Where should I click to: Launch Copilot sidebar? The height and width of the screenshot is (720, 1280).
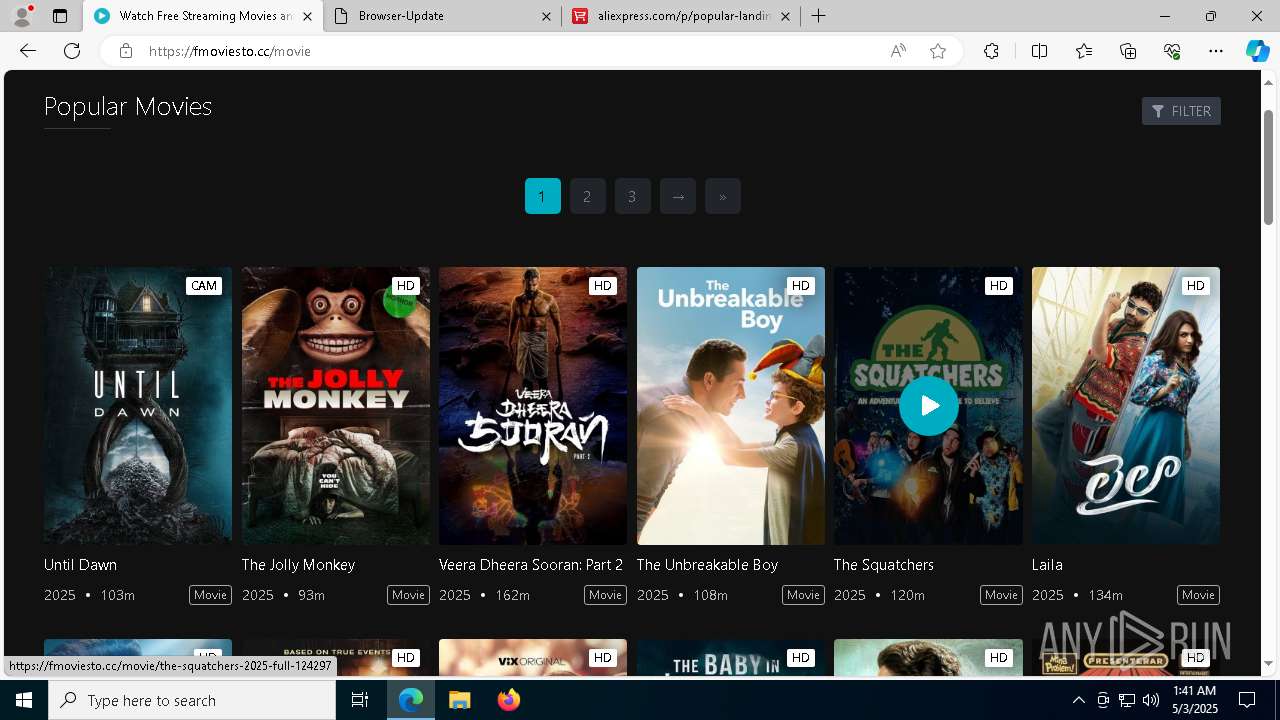(x=1257, y=51)
